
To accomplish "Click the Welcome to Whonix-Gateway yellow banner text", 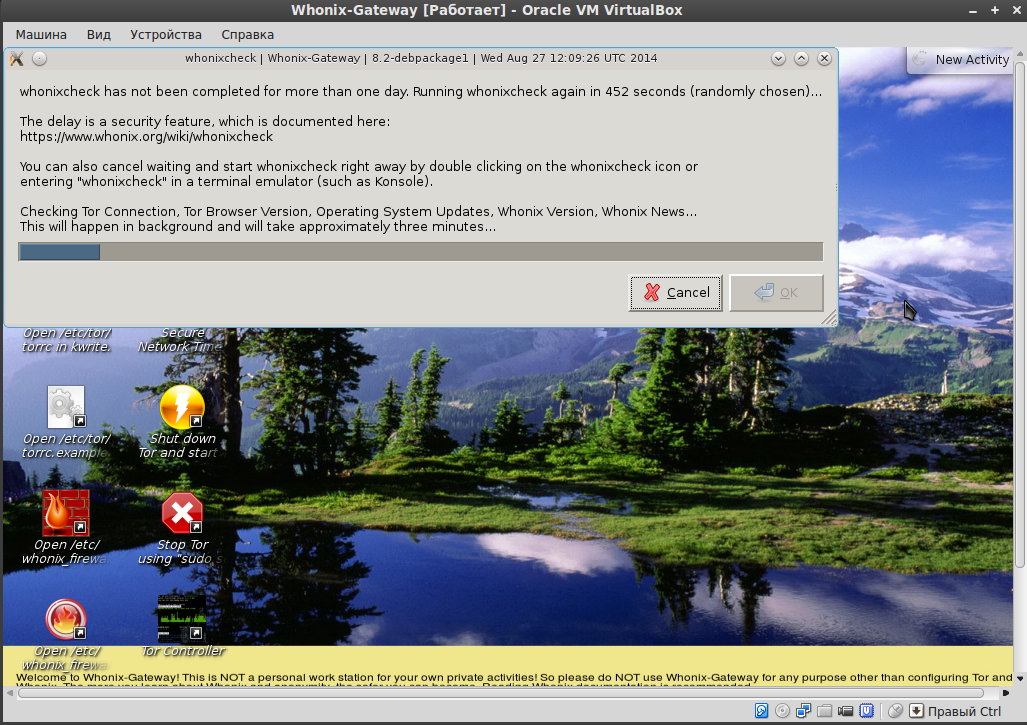I will [514, 677].
